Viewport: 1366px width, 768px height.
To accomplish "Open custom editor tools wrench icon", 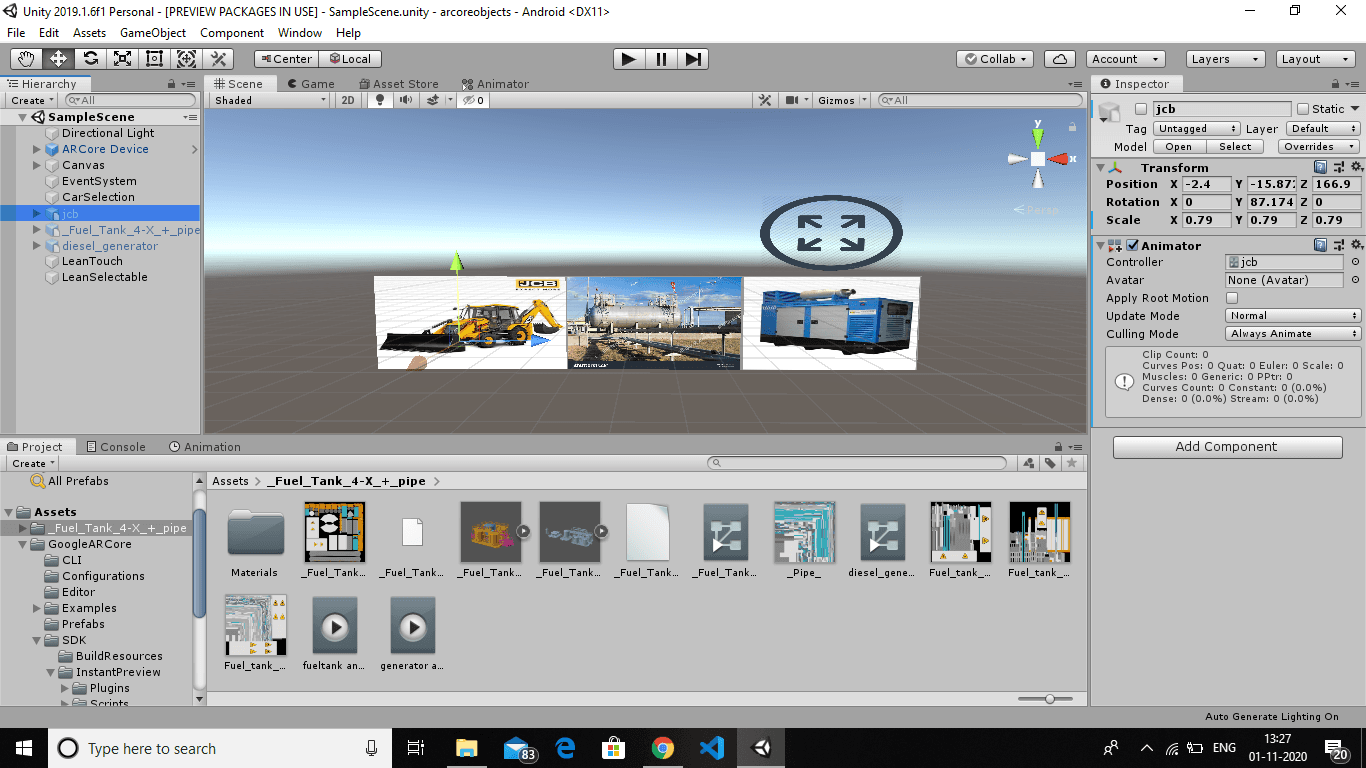I will click(x=219, y=59).
